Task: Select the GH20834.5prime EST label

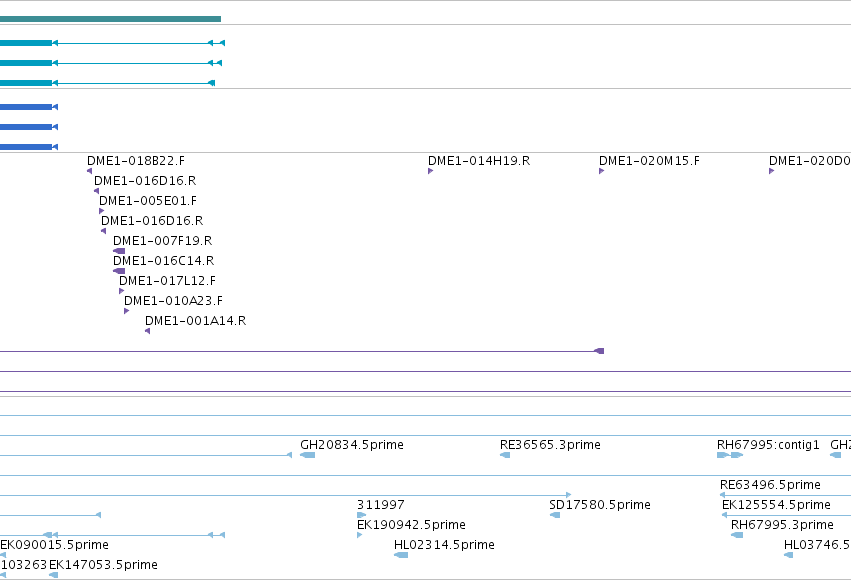Action: [x=352, y=445]
